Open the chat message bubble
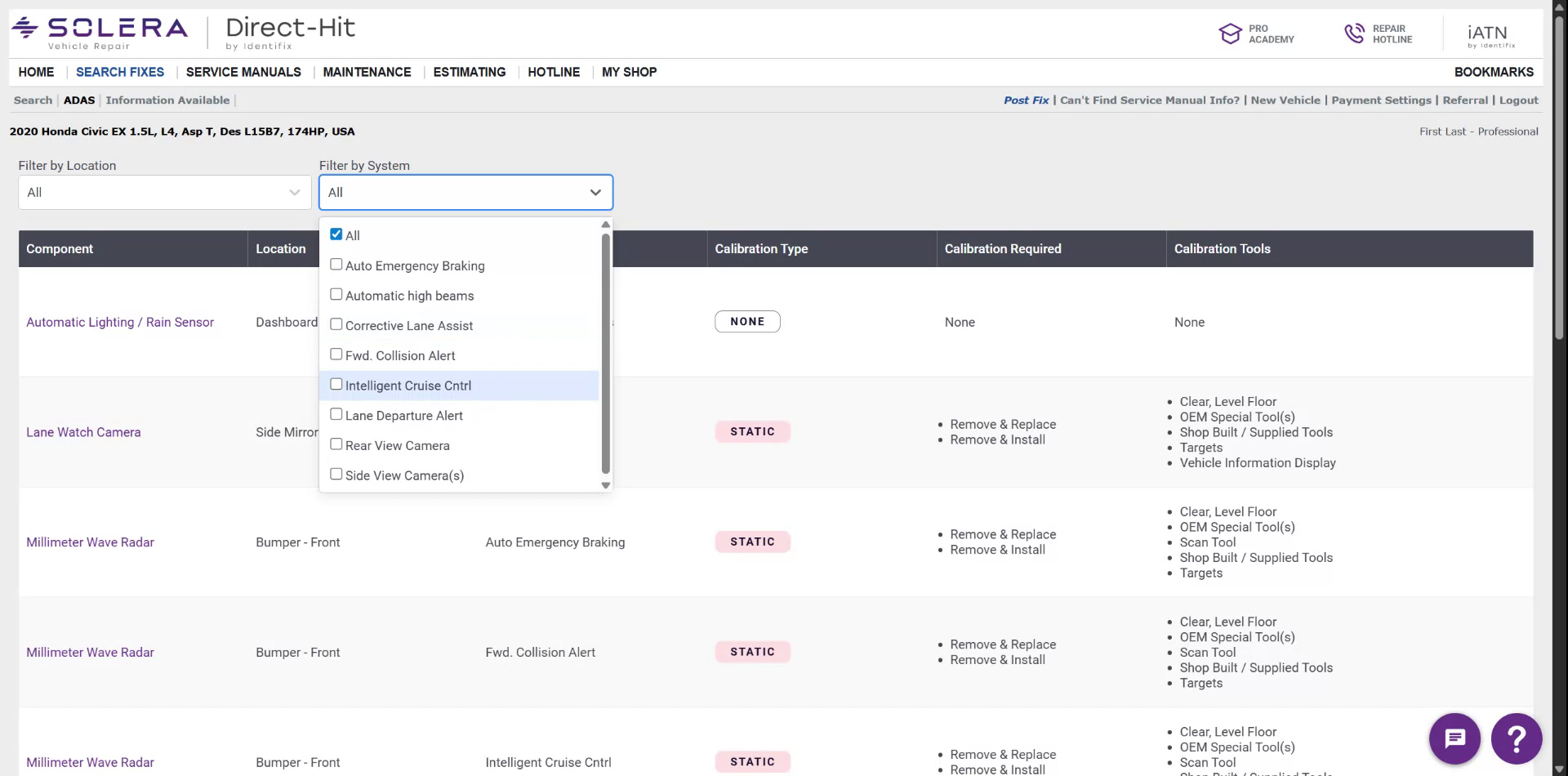 click(1454, 738)
